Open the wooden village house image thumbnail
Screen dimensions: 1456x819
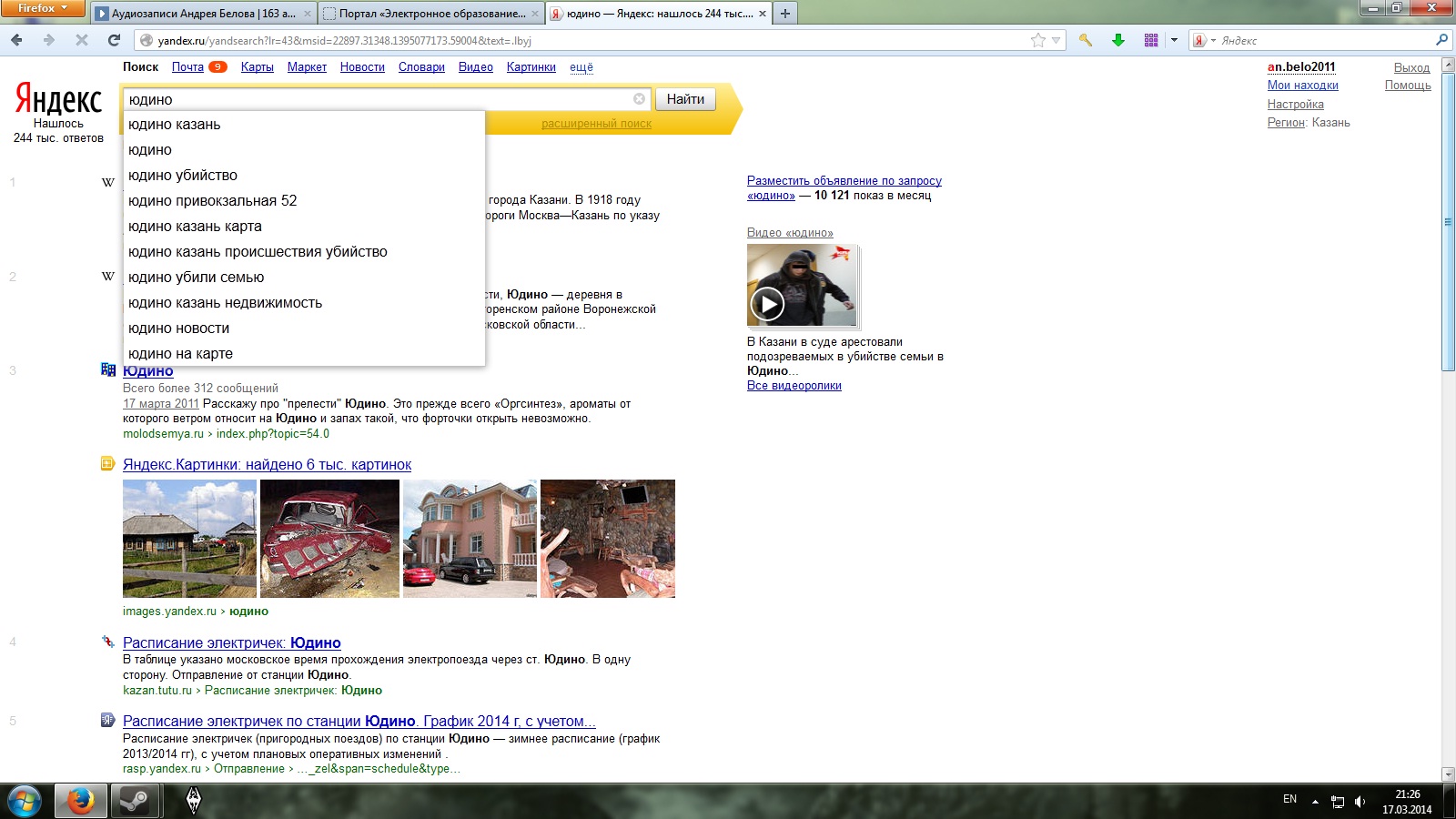click(x=189, y=539)
